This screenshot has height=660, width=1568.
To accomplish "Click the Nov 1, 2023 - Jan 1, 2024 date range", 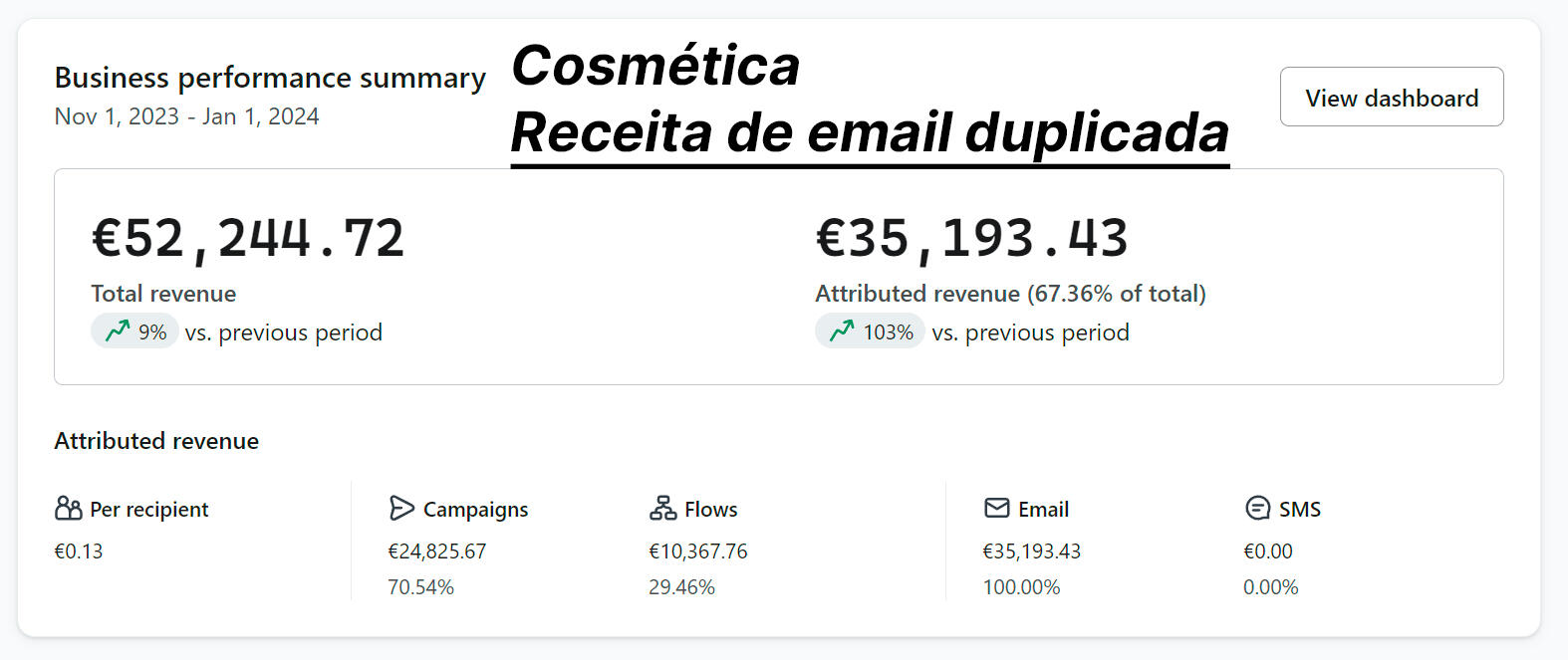I will 186,116.
